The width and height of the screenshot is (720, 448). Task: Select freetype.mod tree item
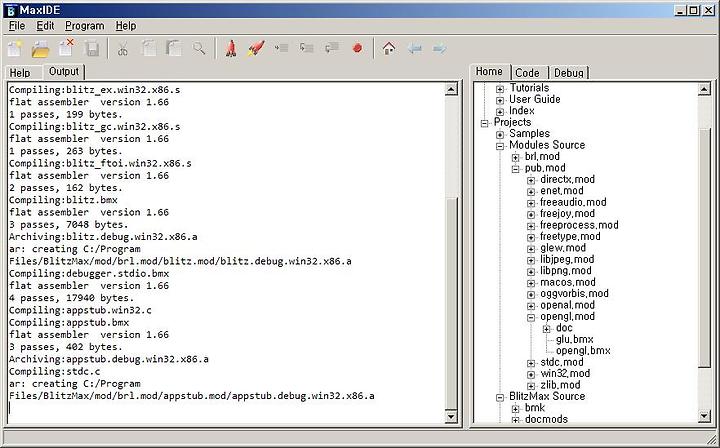(570, 236)
